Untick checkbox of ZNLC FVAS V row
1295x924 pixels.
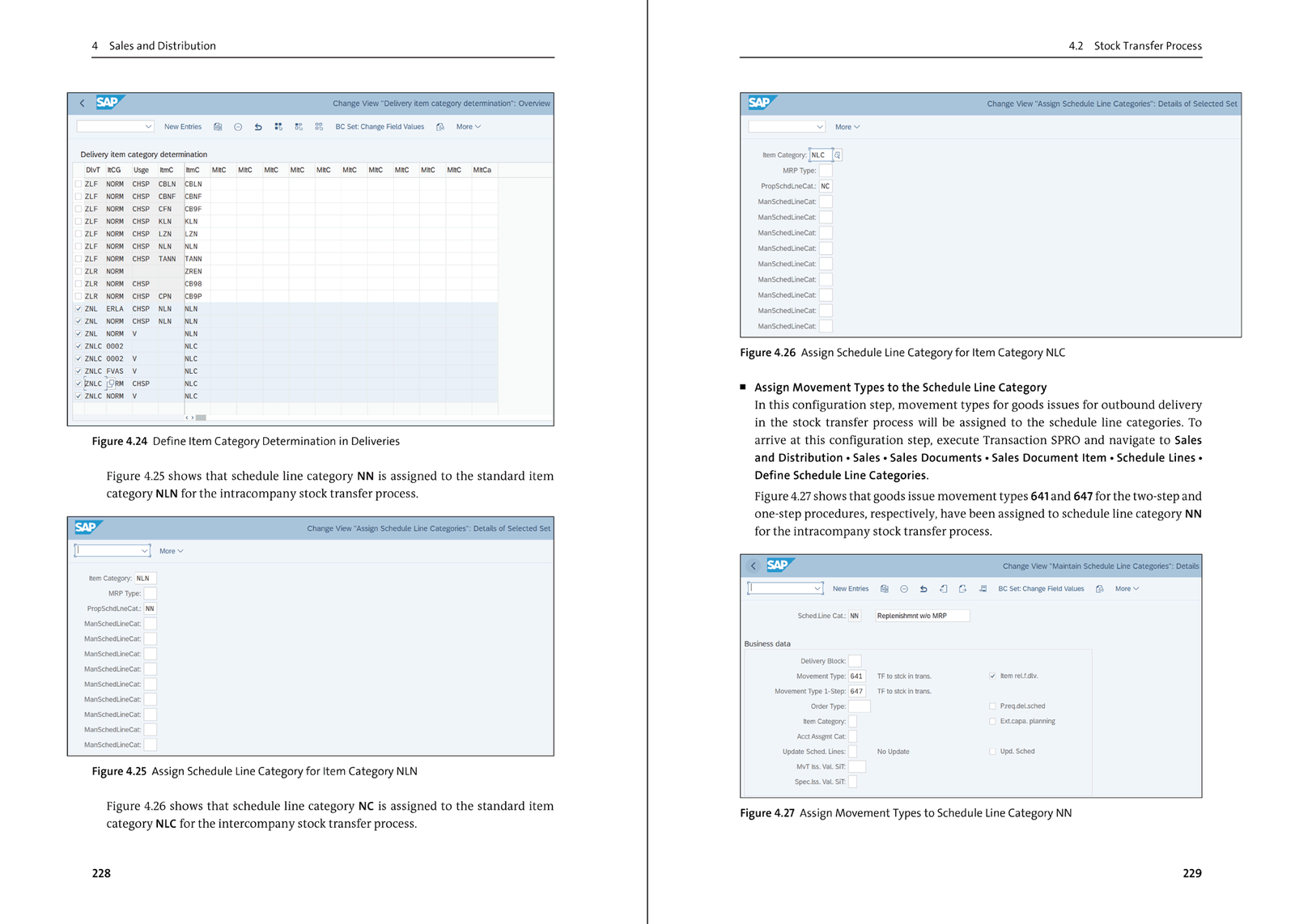79,371
